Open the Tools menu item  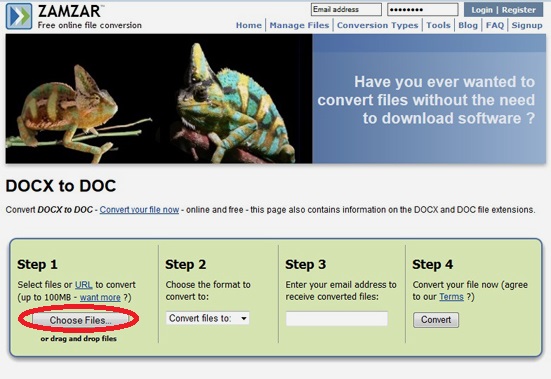438,25
